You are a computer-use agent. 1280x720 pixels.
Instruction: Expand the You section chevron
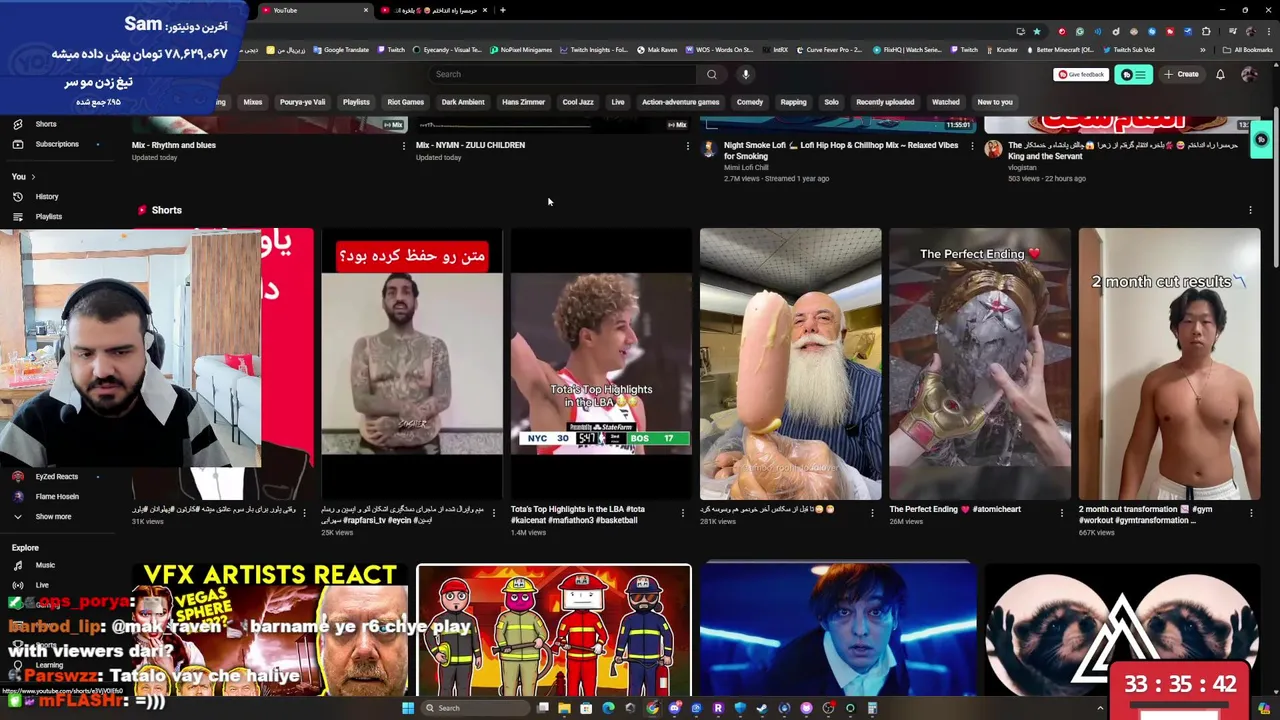(33, 176)
